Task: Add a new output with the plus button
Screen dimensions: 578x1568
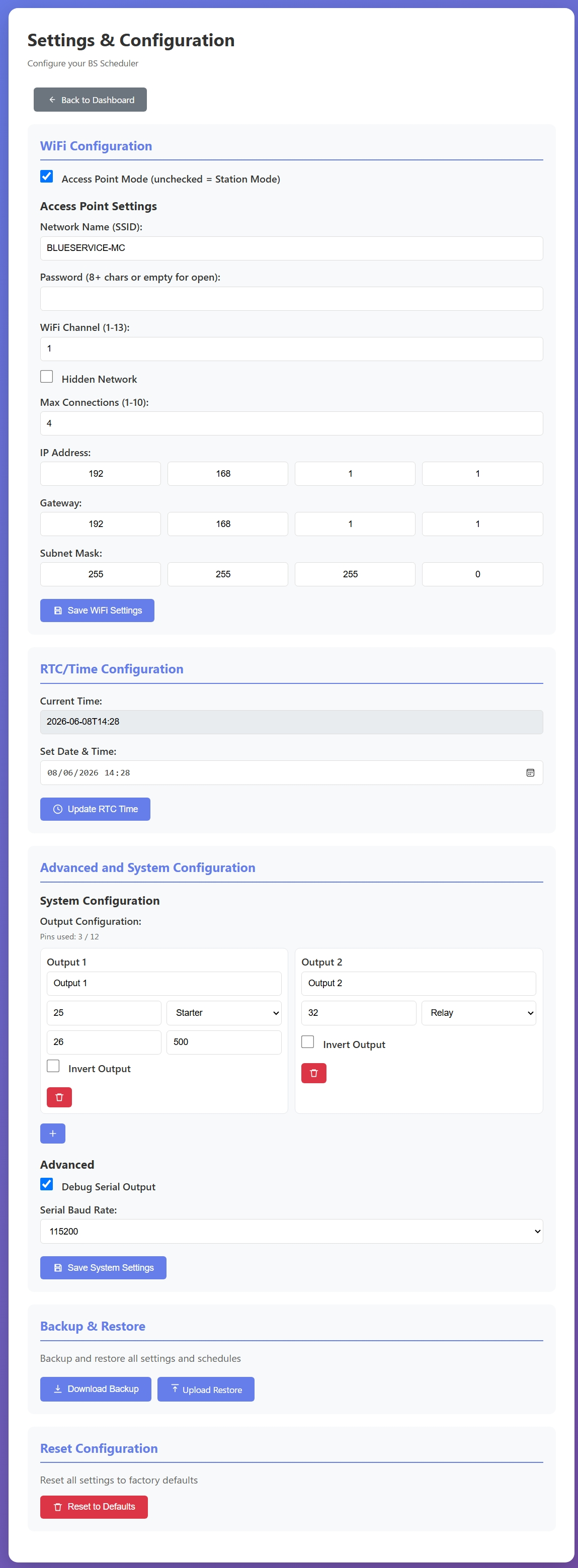Action: tap(52, 1134)
